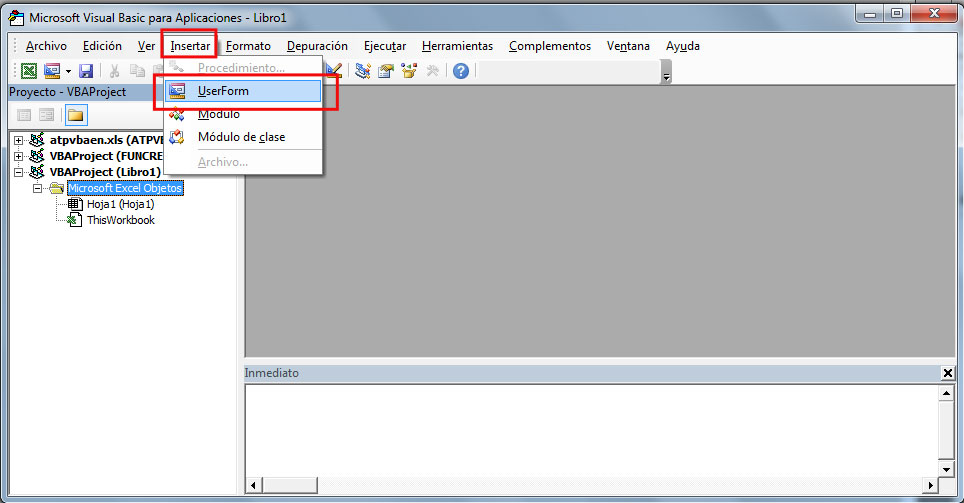The image size is (964, 503).
Task: Expand the atpvbaen.xls project node
Action: [x=18, y=140]
